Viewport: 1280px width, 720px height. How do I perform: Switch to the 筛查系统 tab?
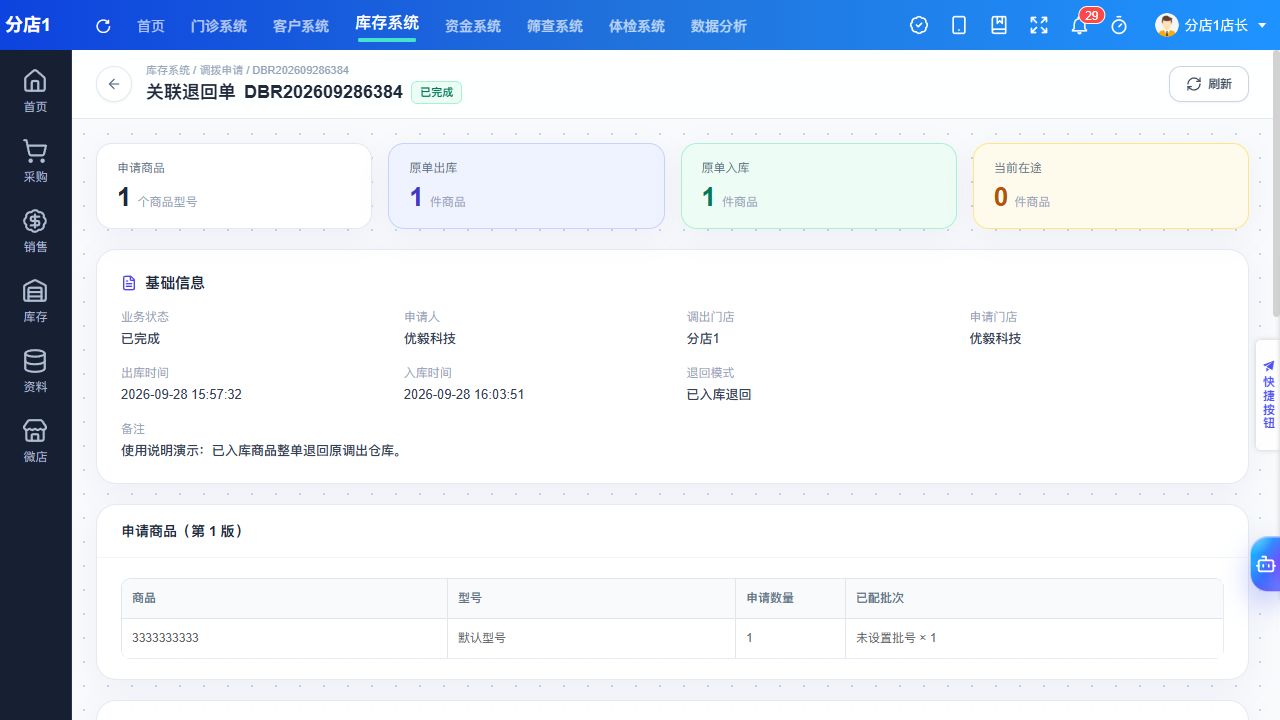(x=555, y=26)
